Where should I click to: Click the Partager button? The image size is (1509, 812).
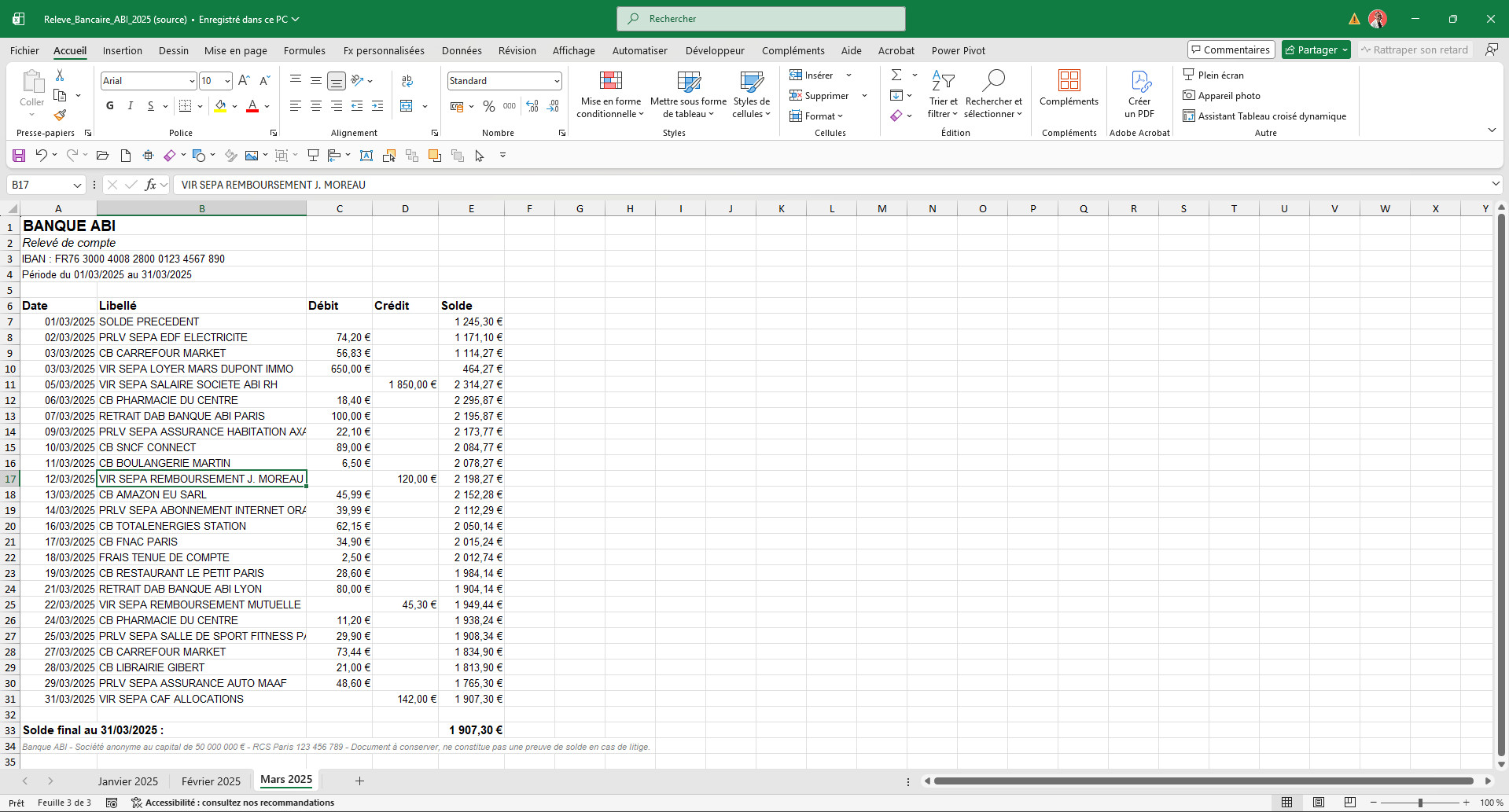1316,50
